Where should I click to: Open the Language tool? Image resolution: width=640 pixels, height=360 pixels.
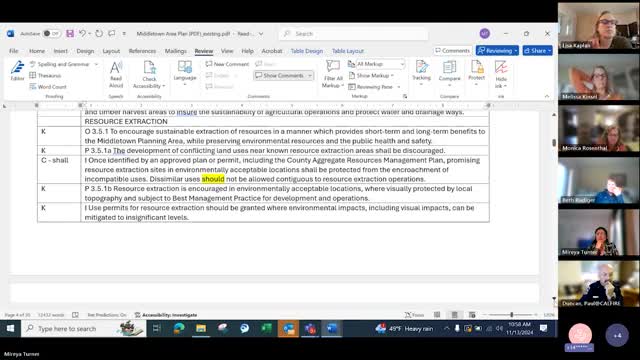coord(185,73)
